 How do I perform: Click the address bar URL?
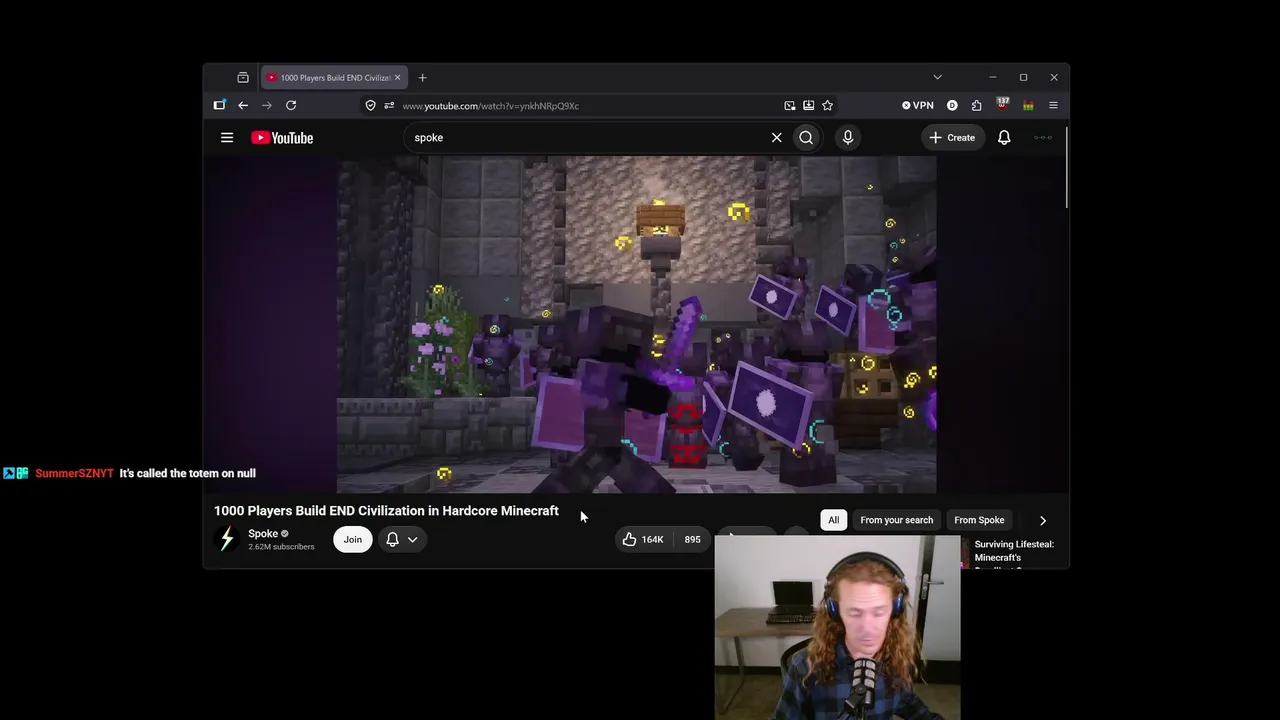490,106
